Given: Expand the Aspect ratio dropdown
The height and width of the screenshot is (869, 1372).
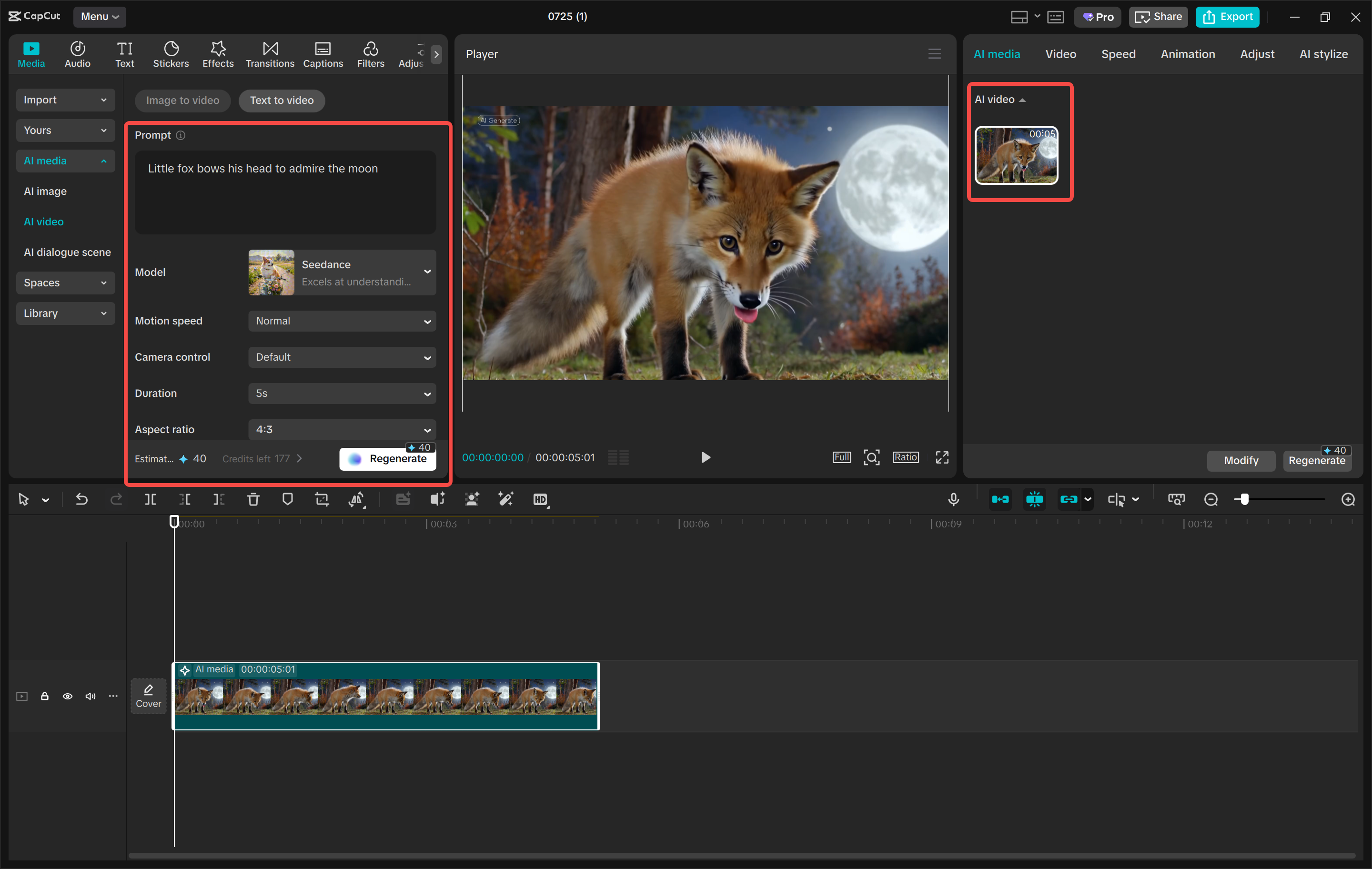Looking at the screenshot, I should tap(341, 429).
